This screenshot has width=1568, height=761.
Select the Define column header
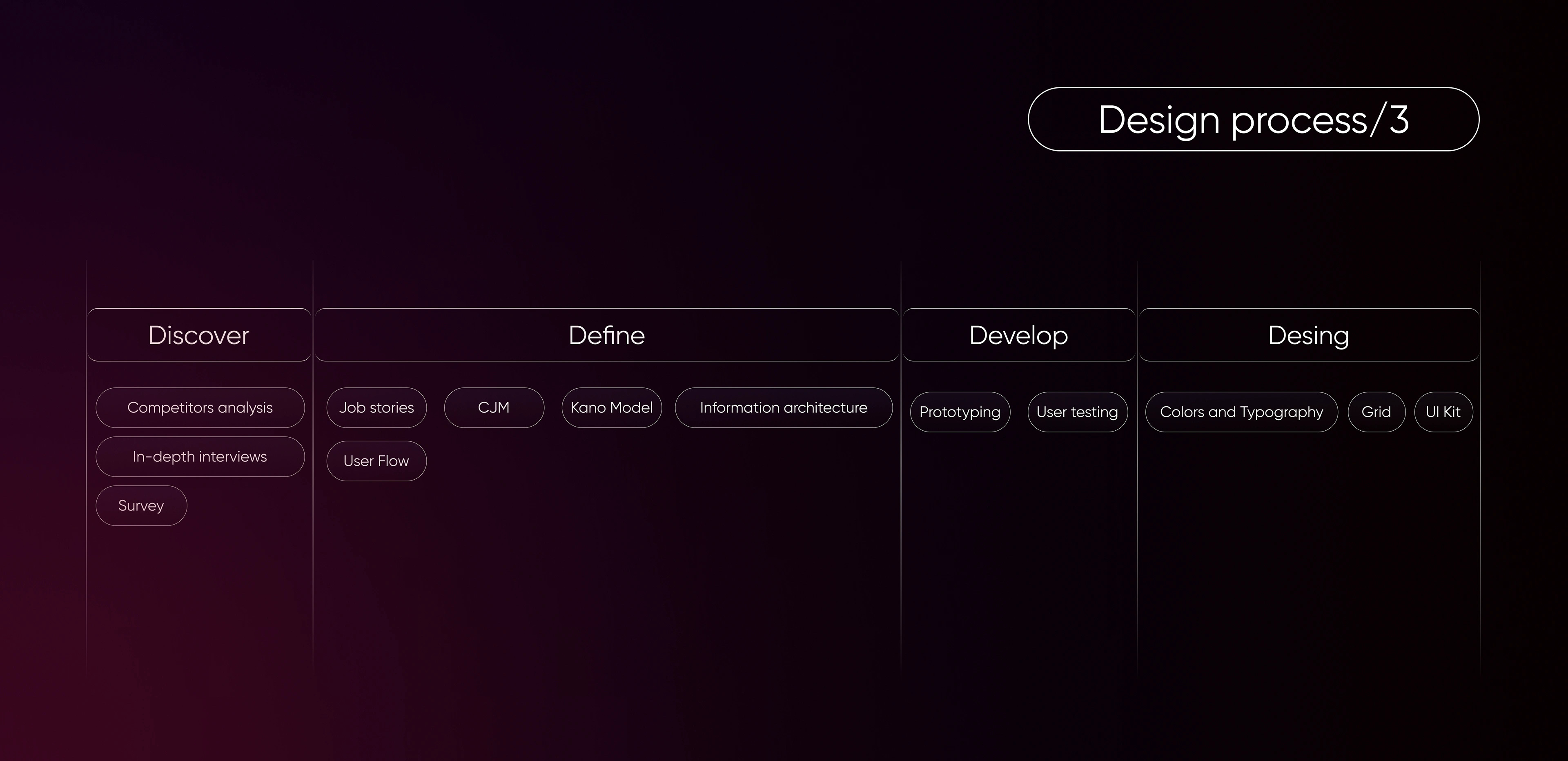(x=606, y=335)
